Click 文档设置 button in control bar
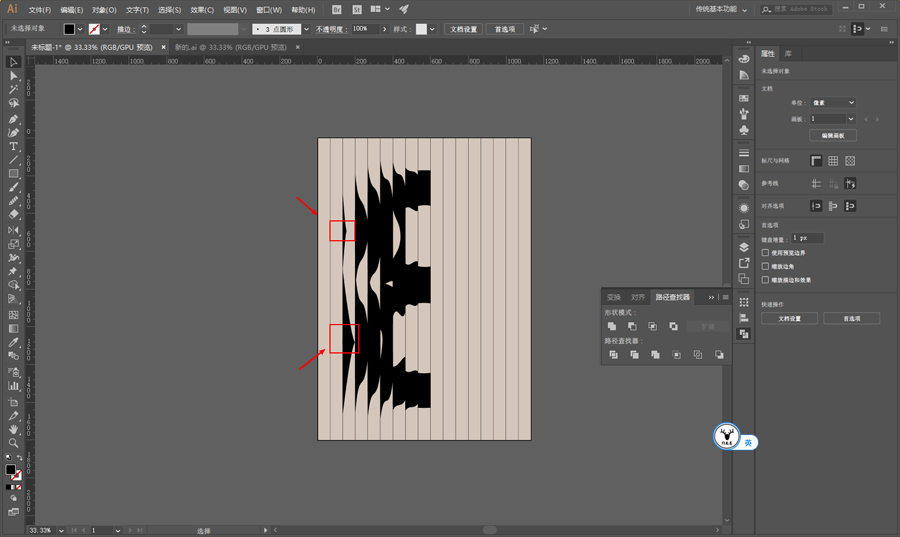 [x=463, y=29]
